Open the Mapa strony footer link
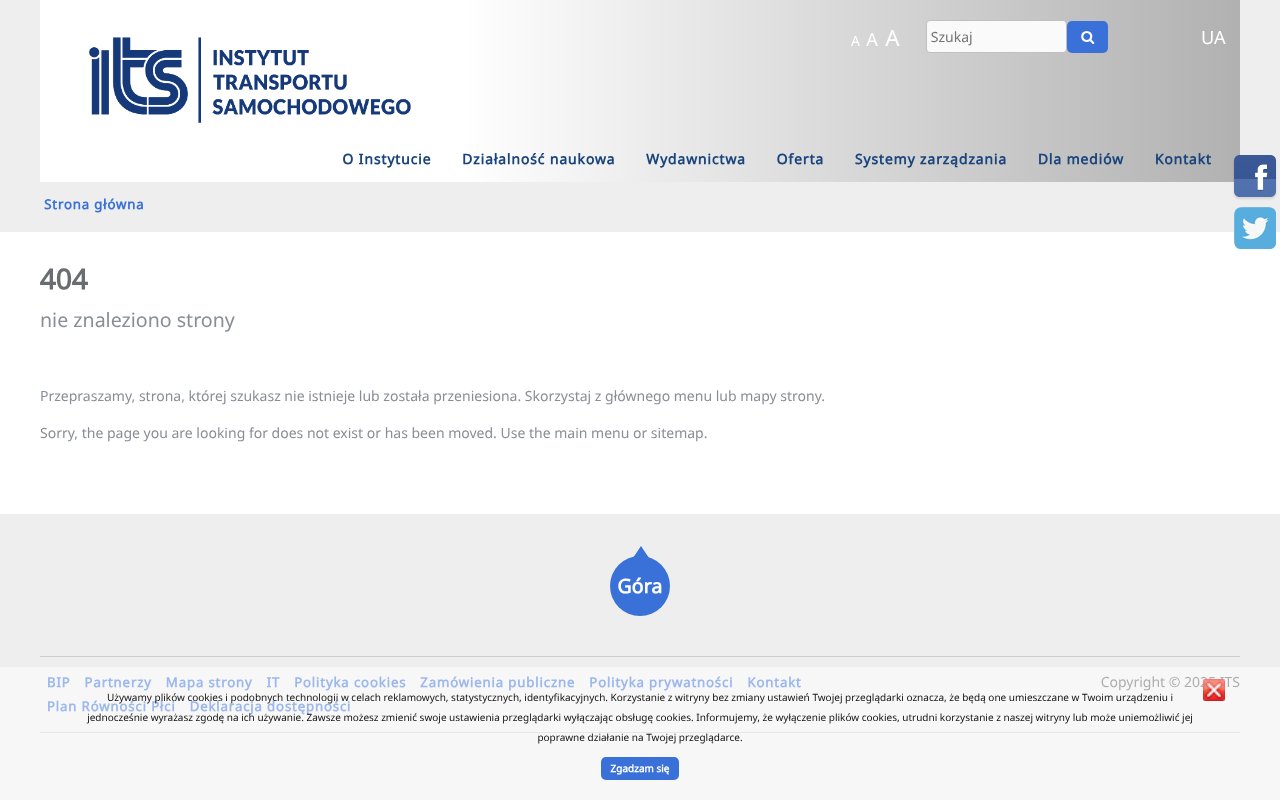 coord(209,682)
